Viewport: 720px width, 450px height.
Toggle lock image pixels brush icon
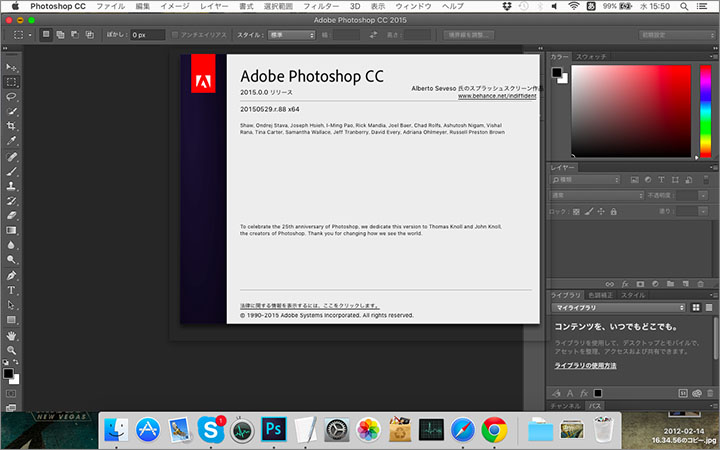click(589, 212)
